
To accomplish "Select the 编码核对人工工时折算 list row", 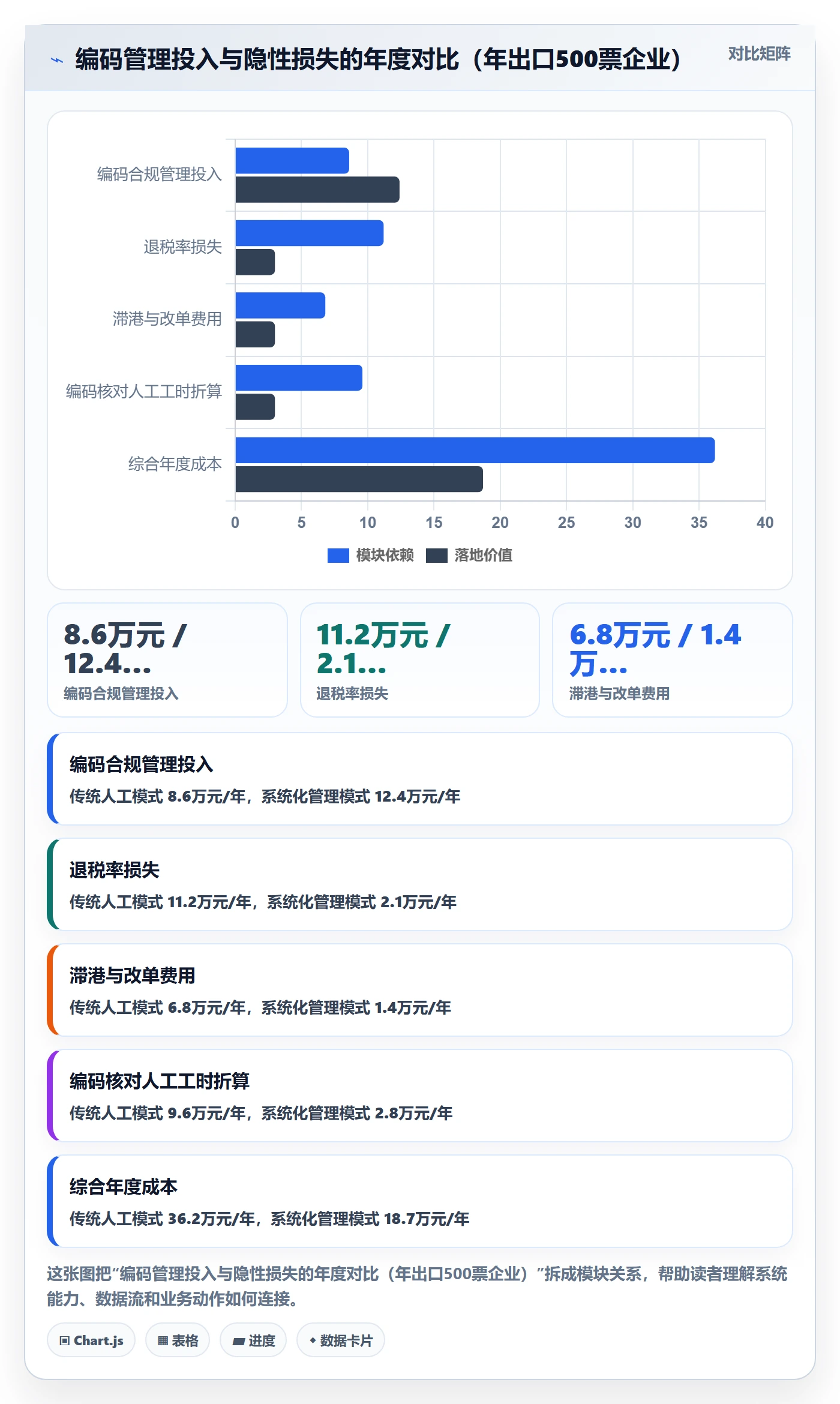I will click(x=420, y=1096).
